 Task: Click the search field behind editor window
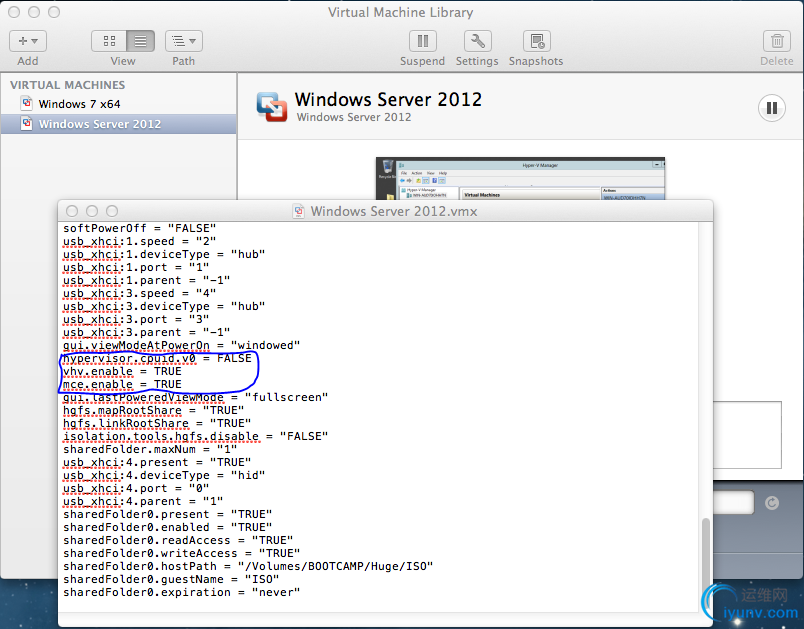coord(733,502)
